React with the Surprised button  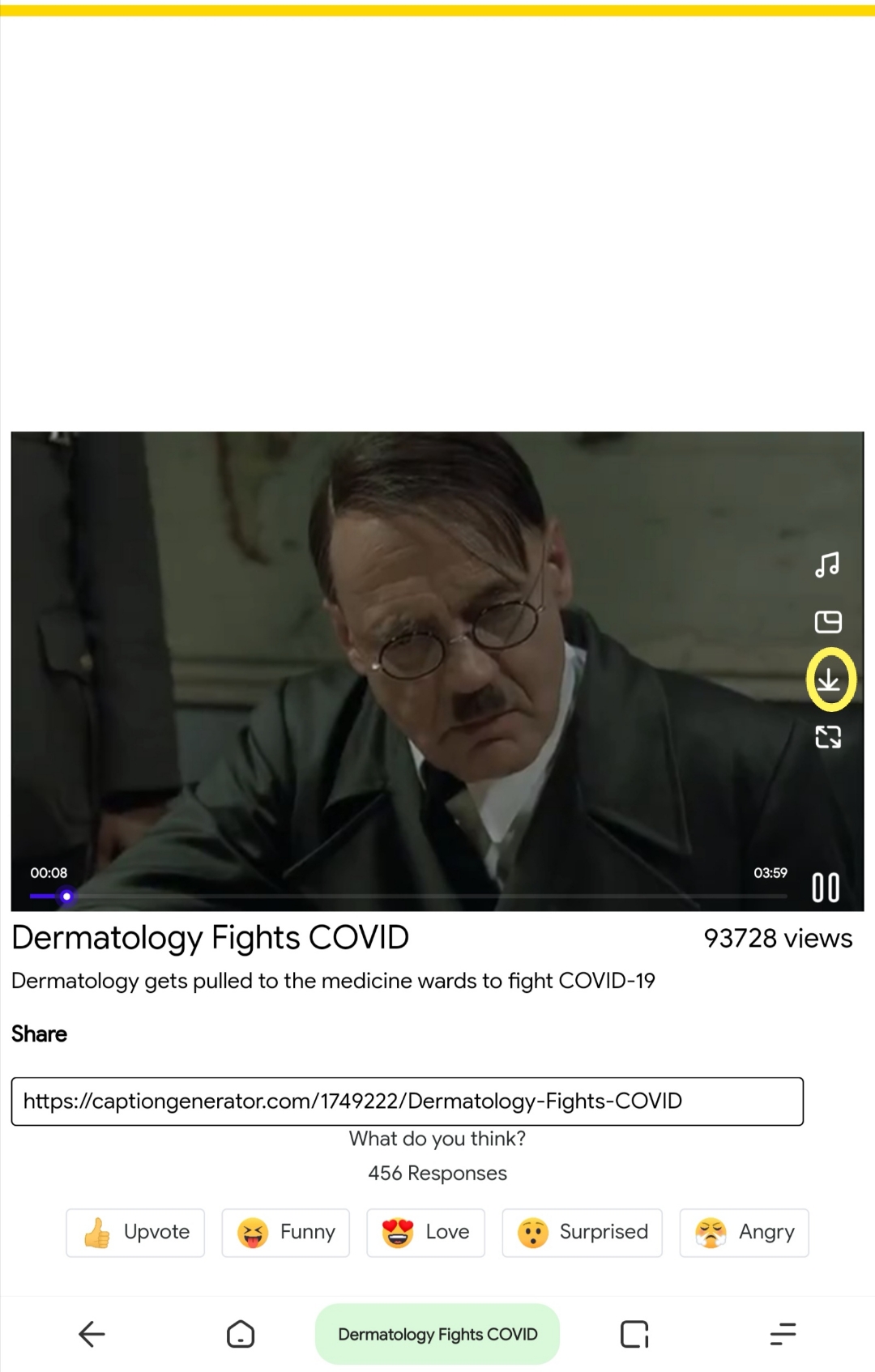[x=583, y=1233]
